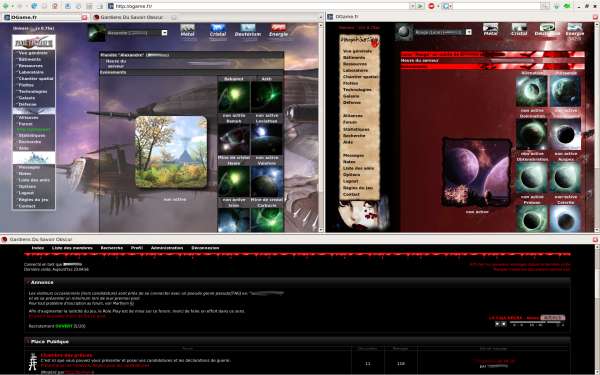Click the forum music player progress slider
This screenshot has height=375, width=600.
[536, 322]
